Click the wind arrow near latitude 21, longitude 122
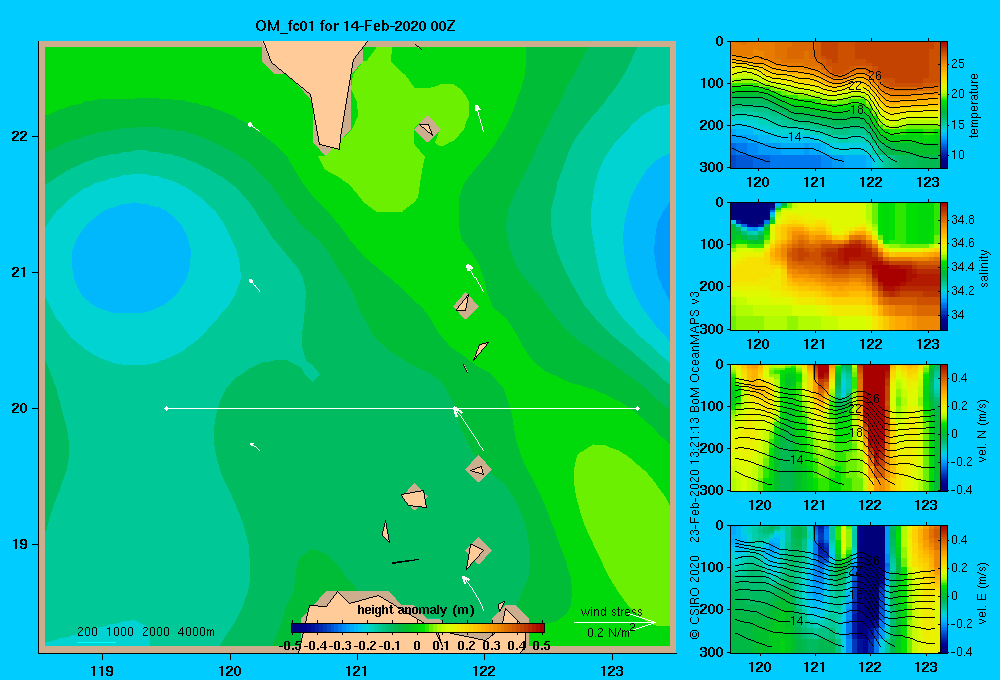The height and width of the screenshot is (680, 1000). pyautogui.click(x=475, y=278)
